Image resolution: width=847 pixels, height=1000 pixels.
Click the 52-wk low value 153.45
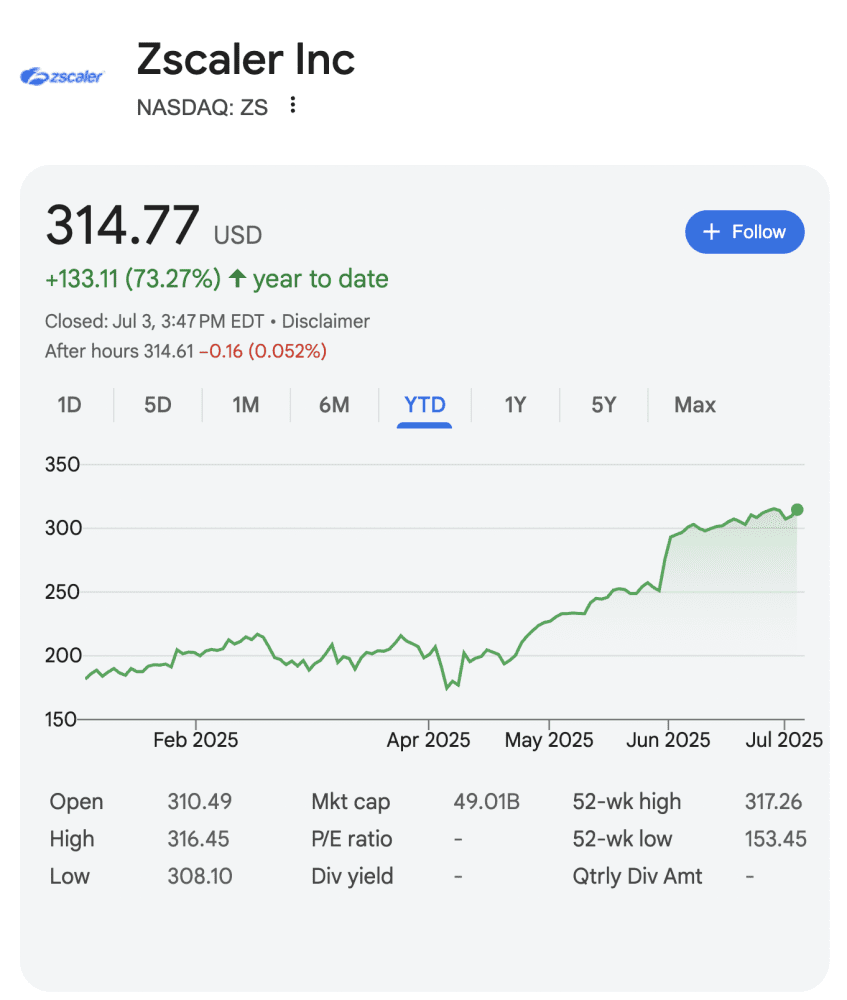click(x=776, y=839)
